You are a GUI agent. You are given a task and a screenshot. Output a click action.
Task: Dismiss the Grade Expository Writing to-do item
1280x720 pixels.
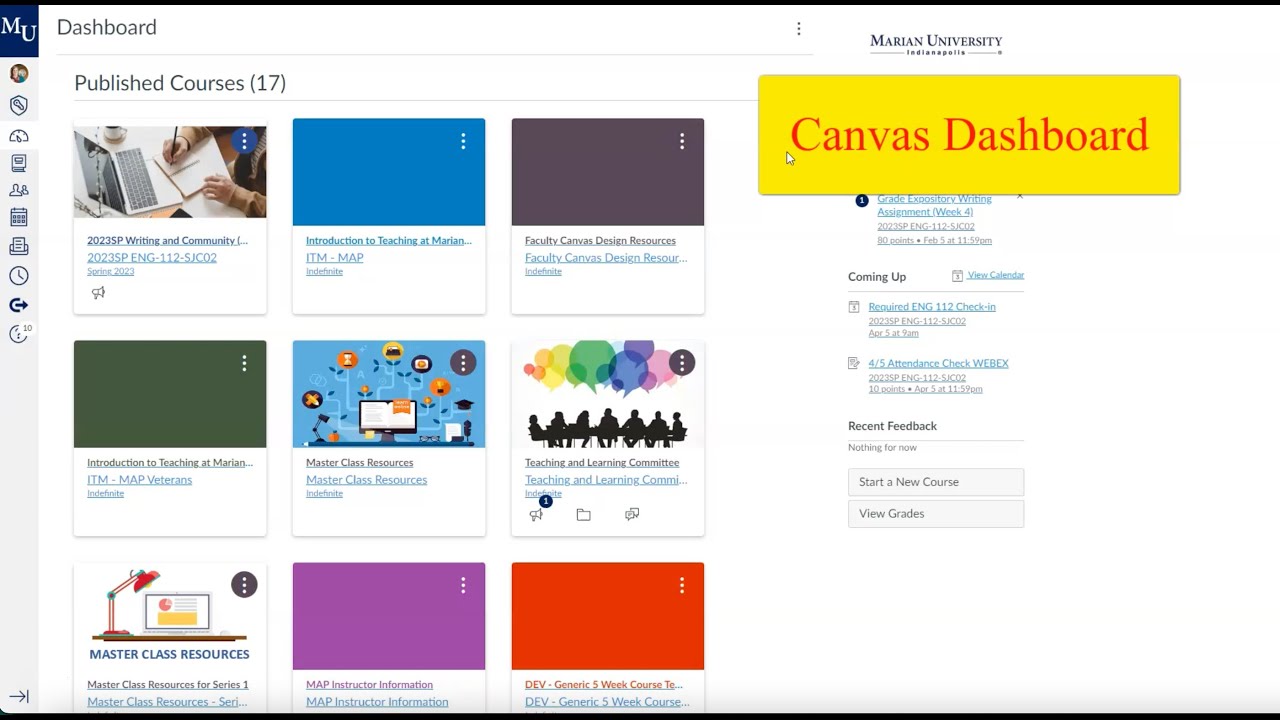(x=1020, y=197)
